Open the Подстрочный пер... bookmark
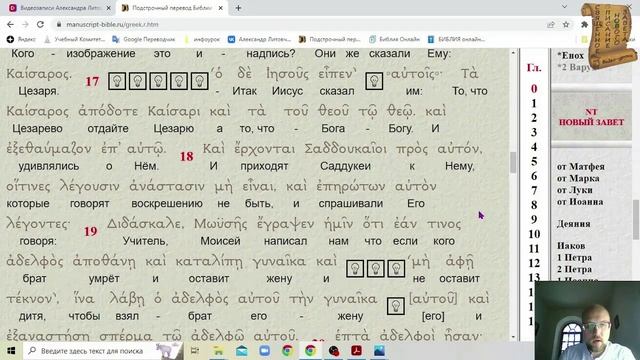The width and height of the screenshot is (640, 360). point(330,39)
